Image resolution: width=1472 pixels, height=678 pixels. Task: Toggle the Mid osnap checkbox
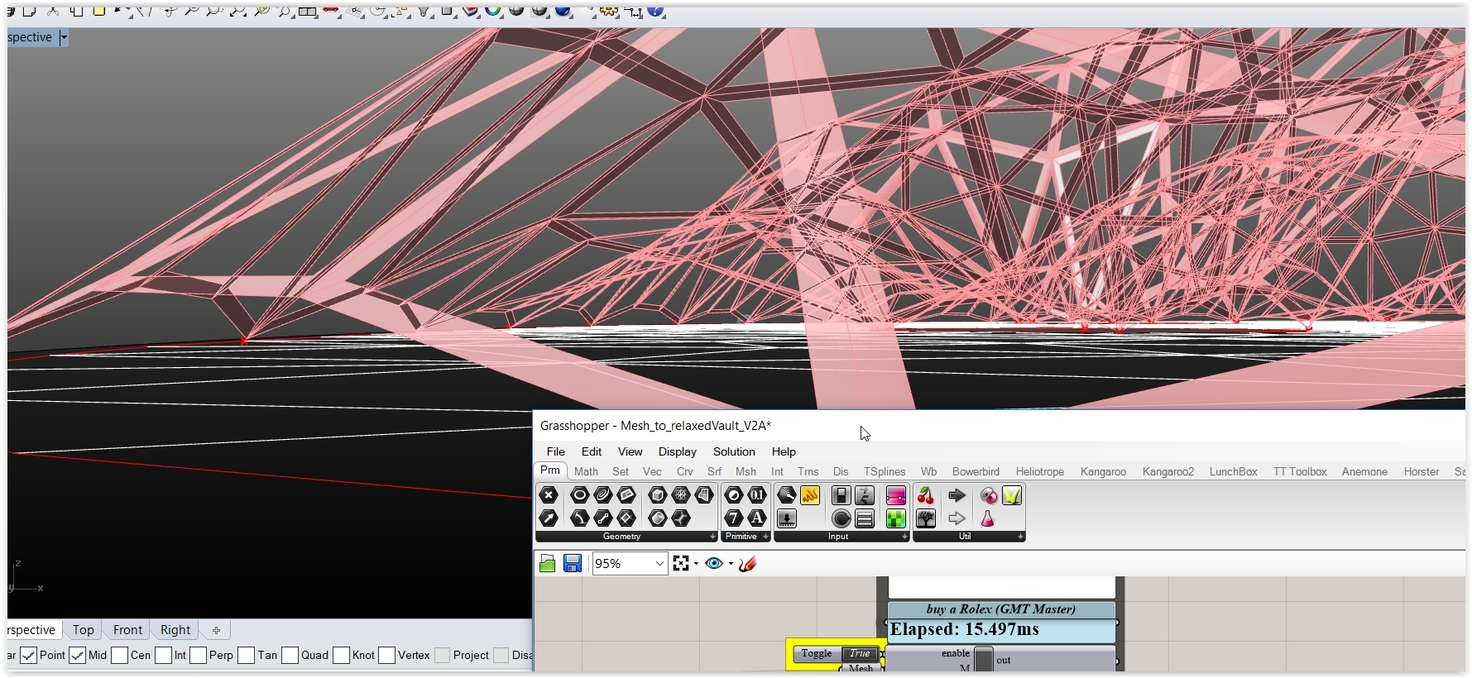(77, 656)
